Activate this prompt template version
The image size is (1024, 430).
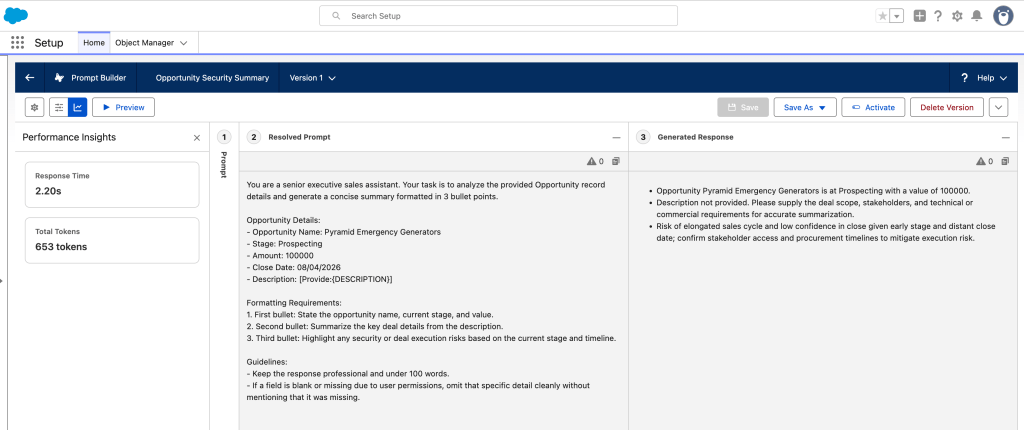click(873, 107)
